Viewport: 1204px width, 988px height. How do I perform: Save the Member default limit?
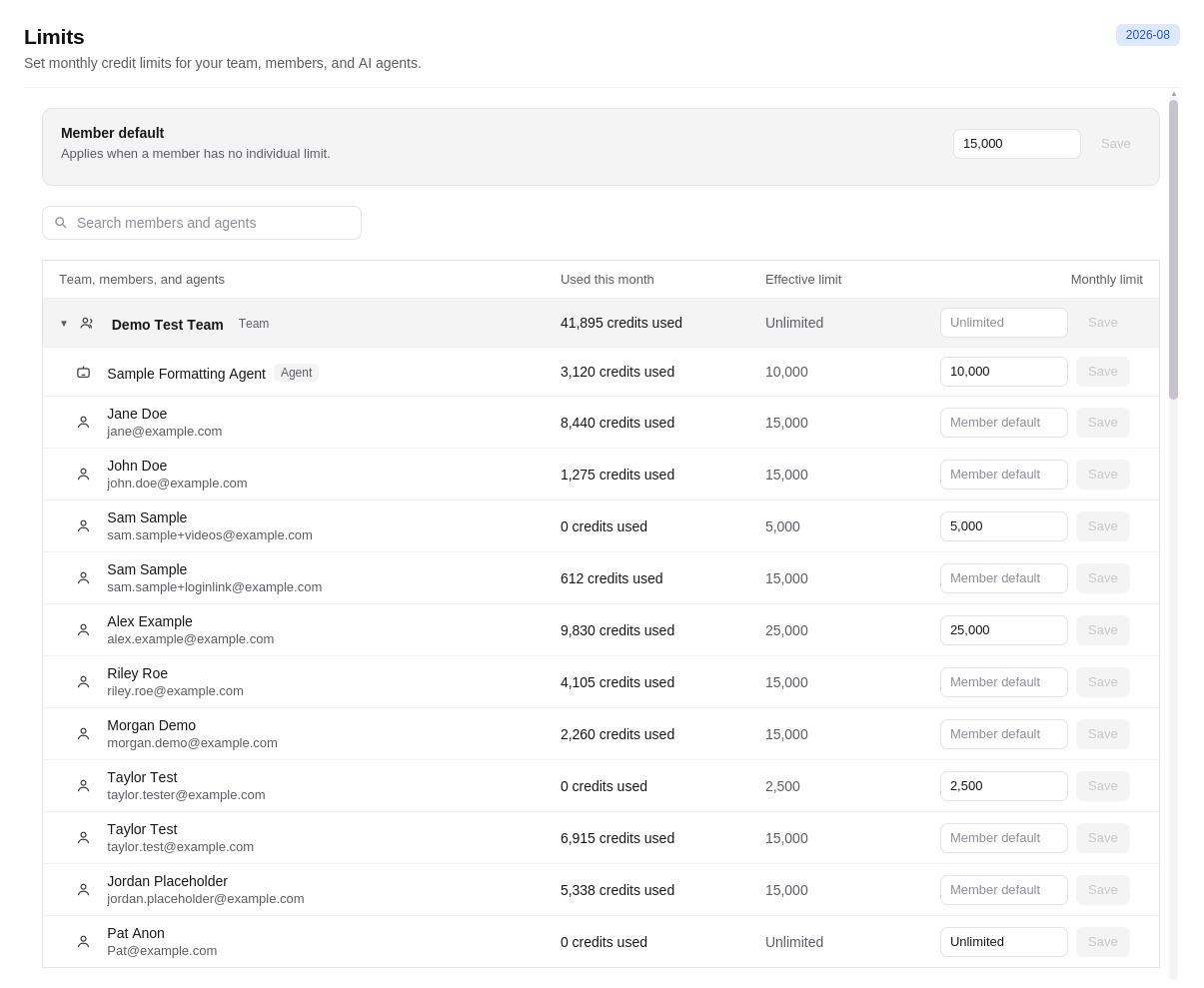coord(1116,144)
